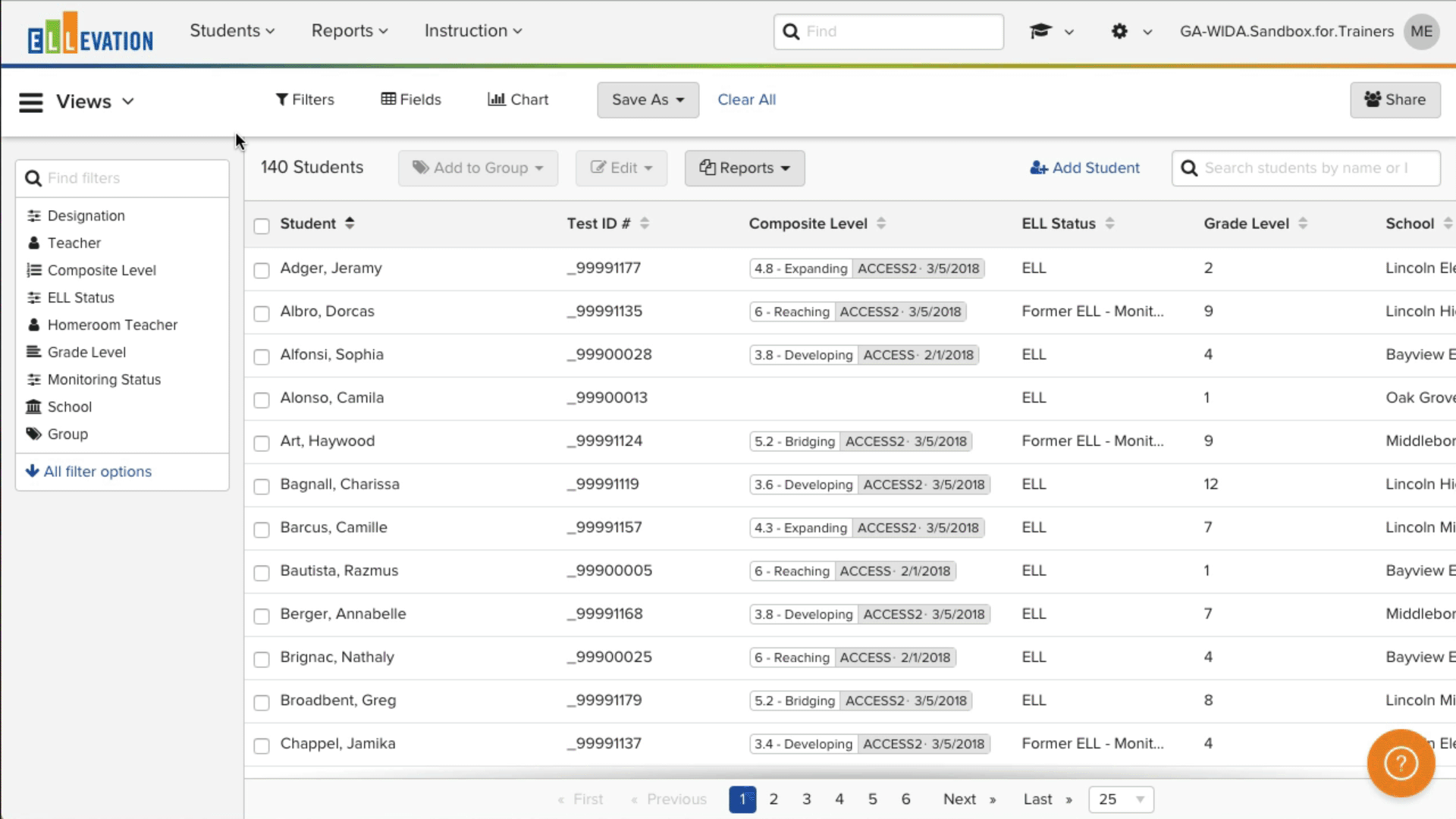
Task: Click the ME user avatar
Action: click(1421, 31)
